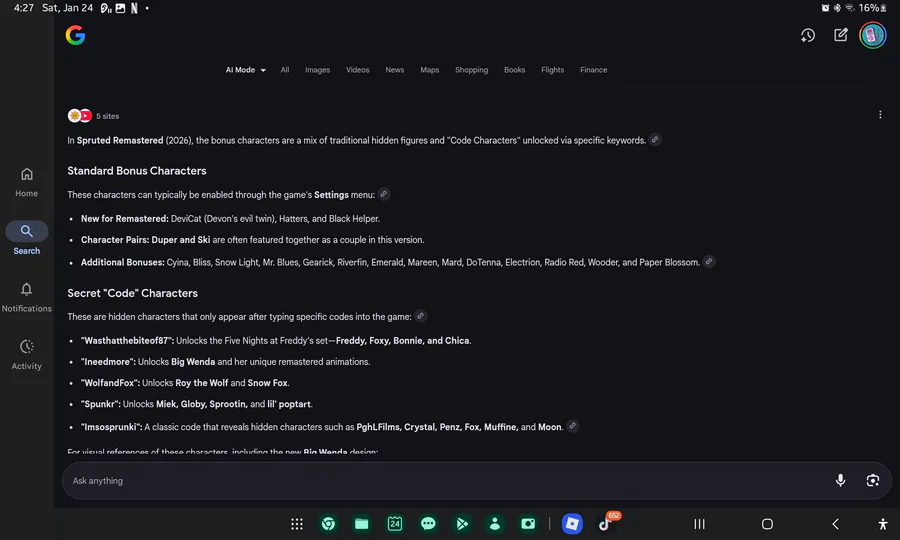Screen dimensions: 900x540
Task: Tap the recent apps navigation button
Action: tap(699, 523)
